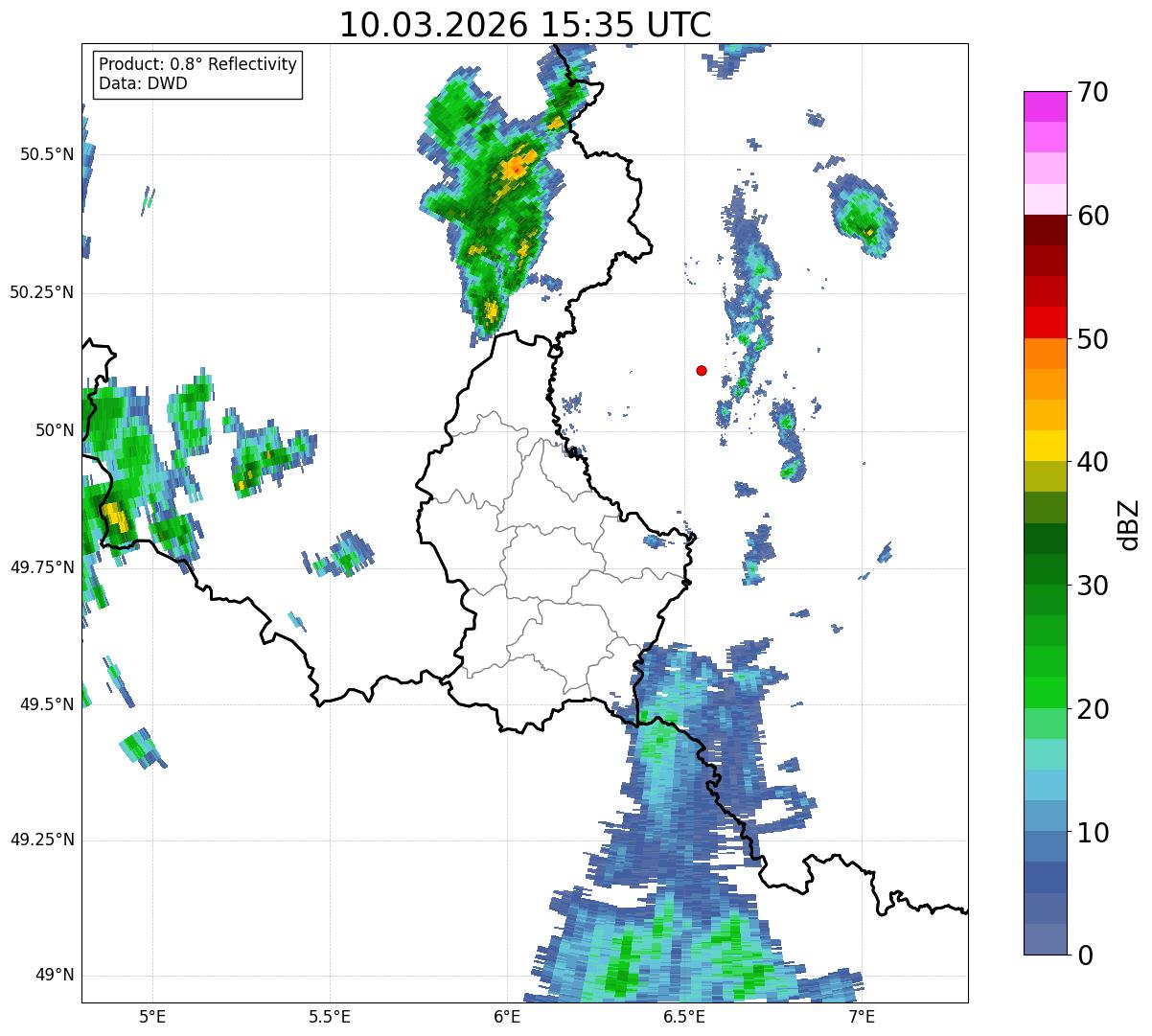Click the 6.5°E longitude label
Image resolution: width=1152 pixels, height=1036 pixels.
[684, 1017]
